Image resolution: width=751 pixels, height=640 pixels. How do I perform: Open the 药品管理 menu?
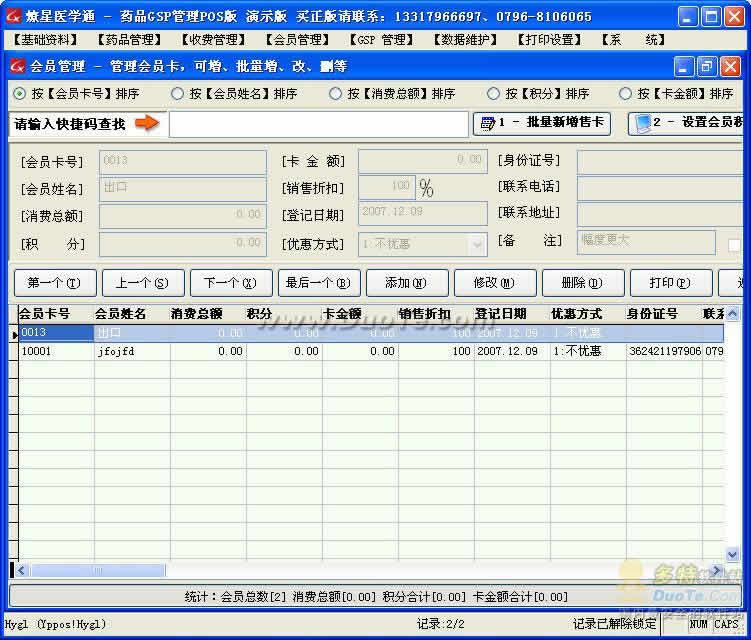click(129, 40)
